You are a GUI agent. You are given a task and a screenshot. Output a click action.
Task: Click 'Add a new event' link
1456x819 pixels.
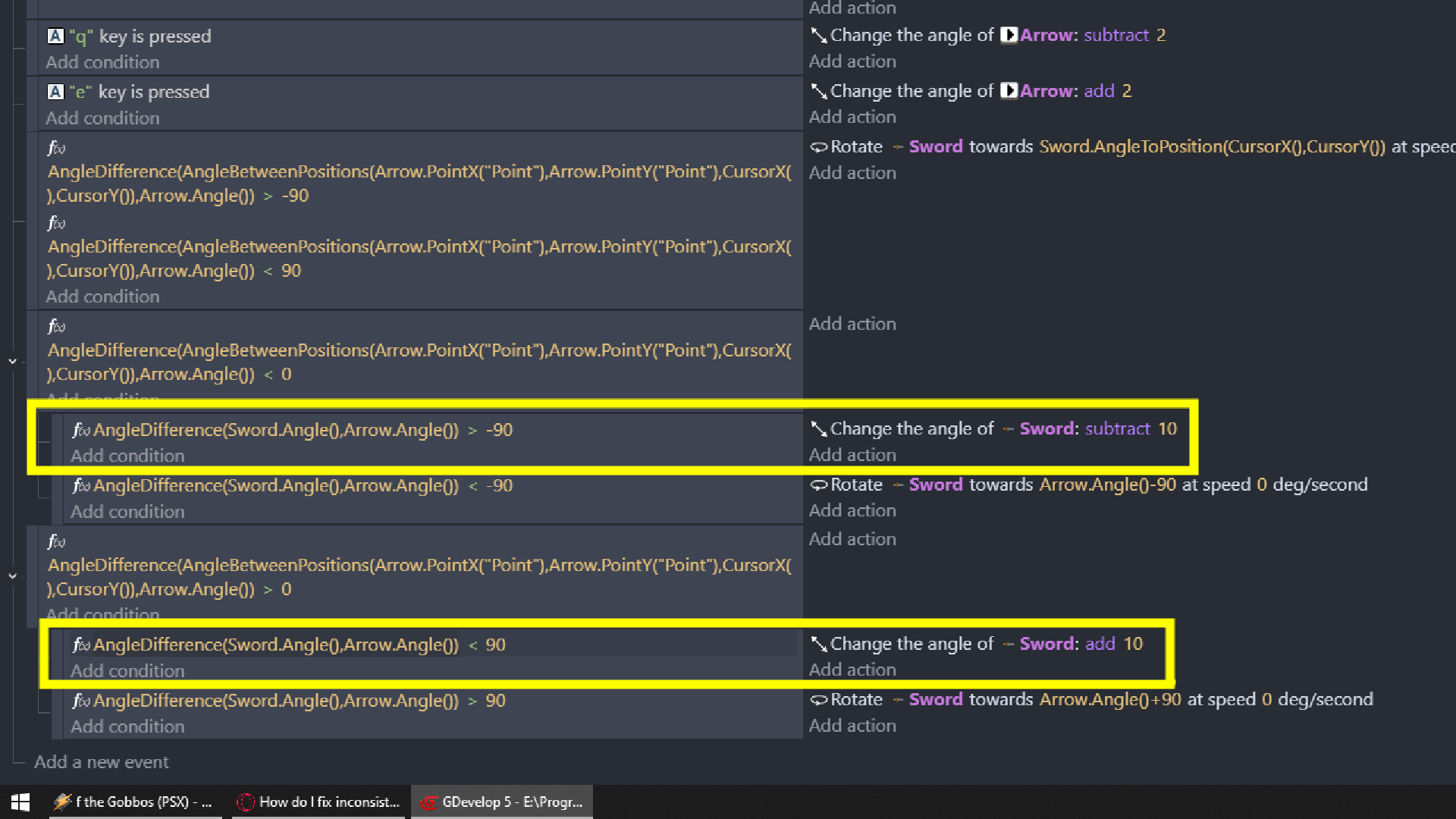pyautogui.click(x=101, y=762)
